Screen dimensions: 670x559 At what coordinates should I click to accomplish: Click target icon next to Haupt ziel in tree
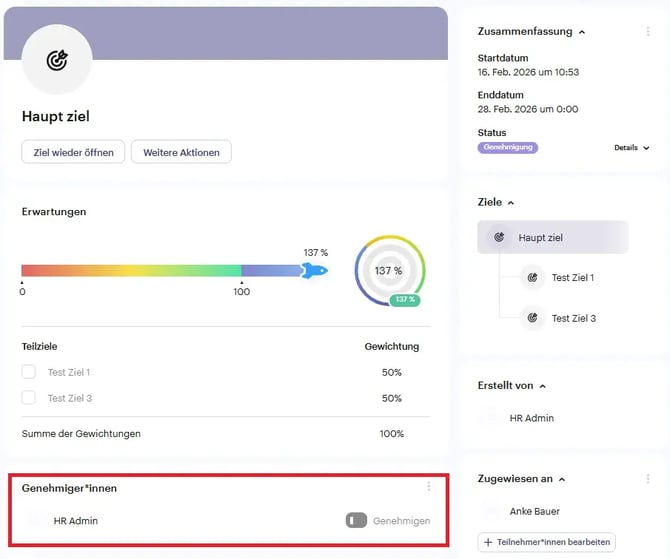click(499, 237)
